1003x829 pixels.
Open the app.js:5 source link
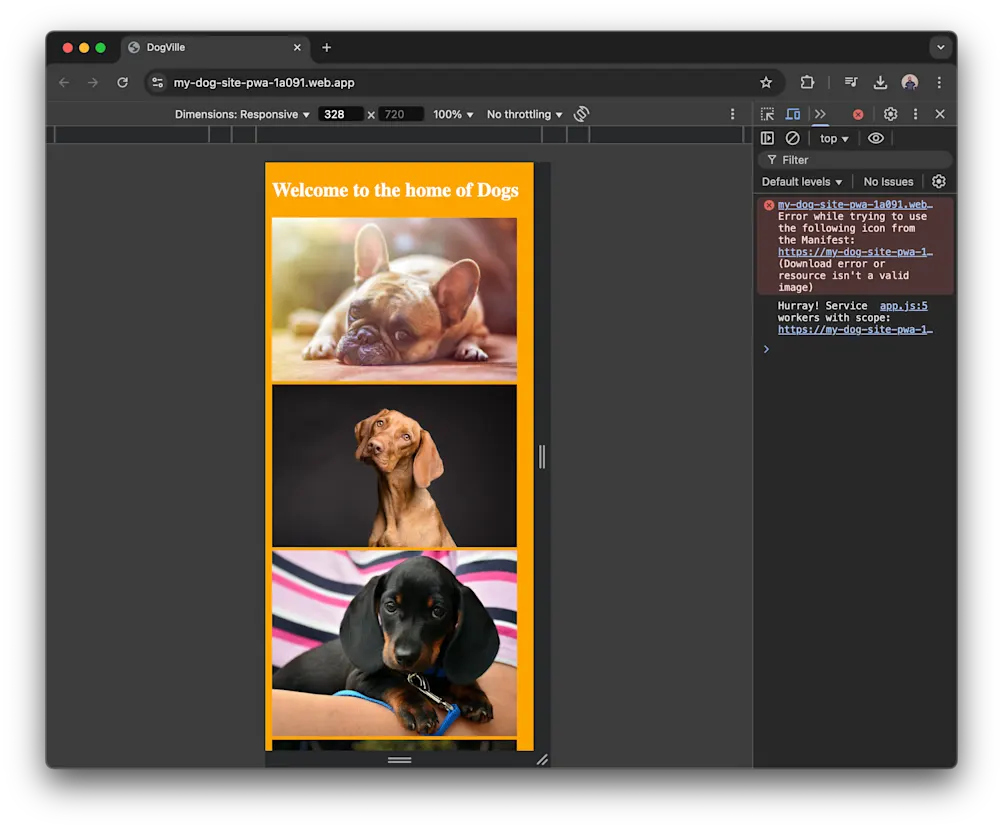pos(903,305)
